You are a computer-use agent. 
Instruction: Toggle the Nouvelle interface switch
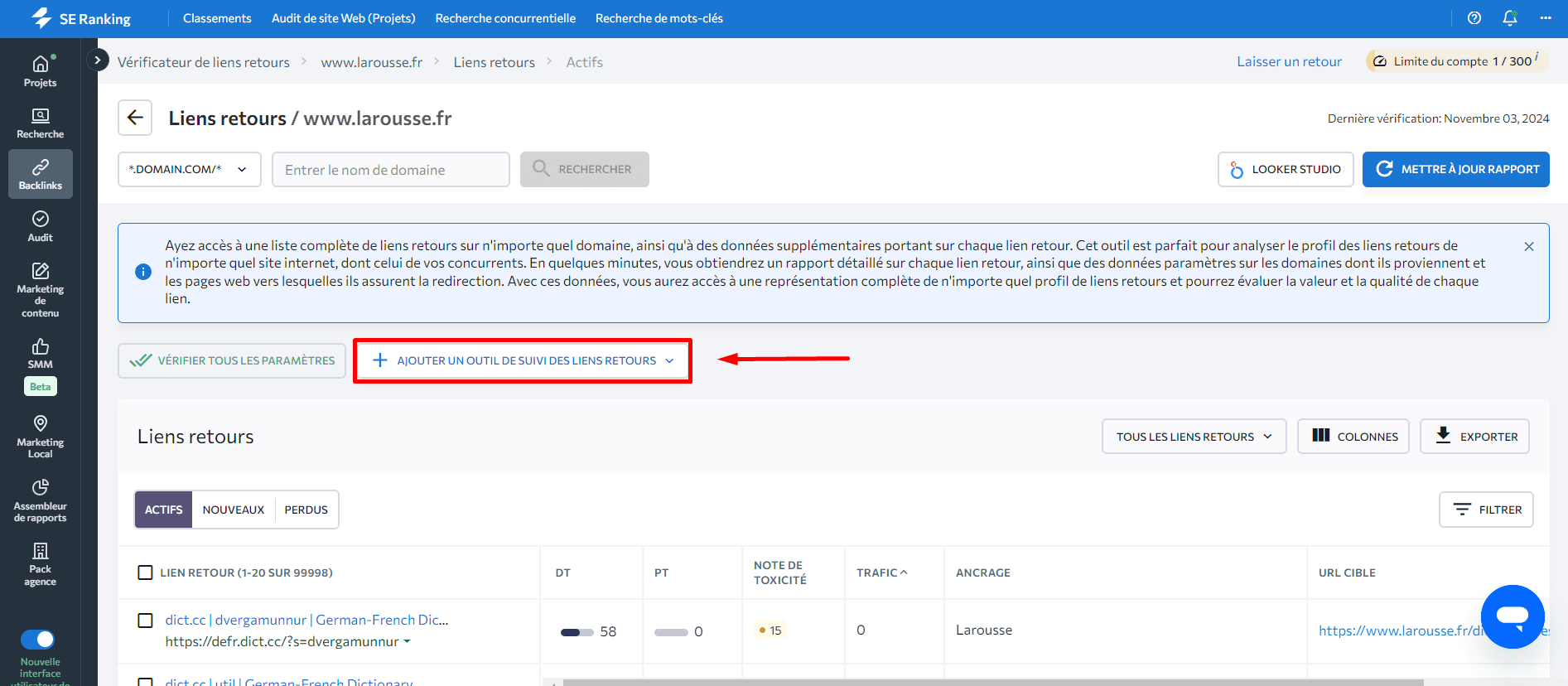(x=37, y=640)
